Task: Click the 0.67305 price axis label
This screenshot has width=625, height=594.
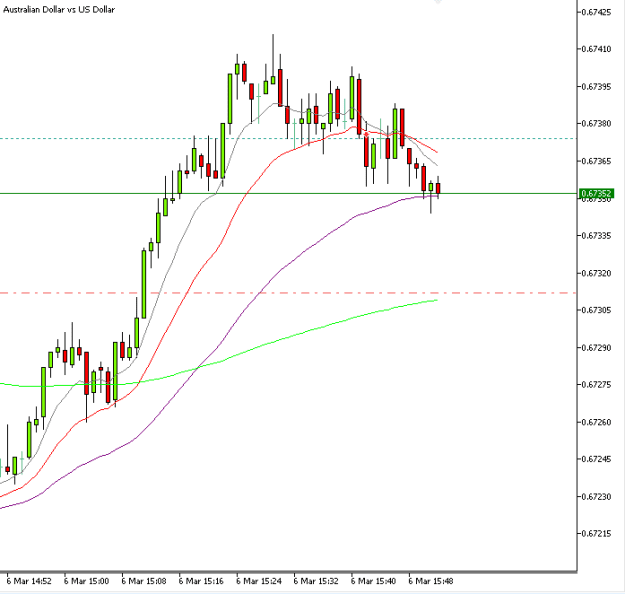Action: coord(596,310)
